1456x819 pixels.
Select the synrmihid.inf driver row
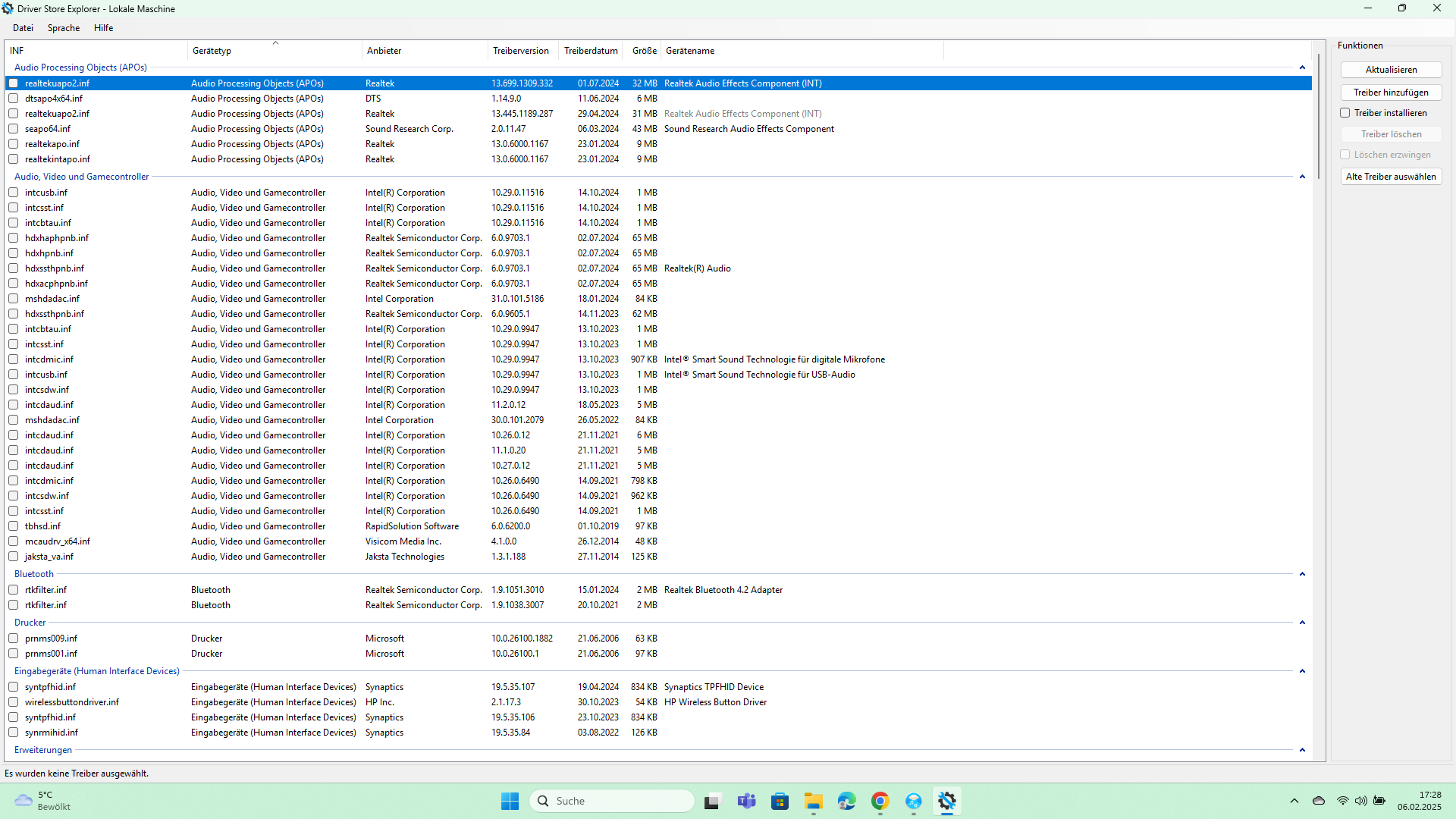tap(660, 733)
